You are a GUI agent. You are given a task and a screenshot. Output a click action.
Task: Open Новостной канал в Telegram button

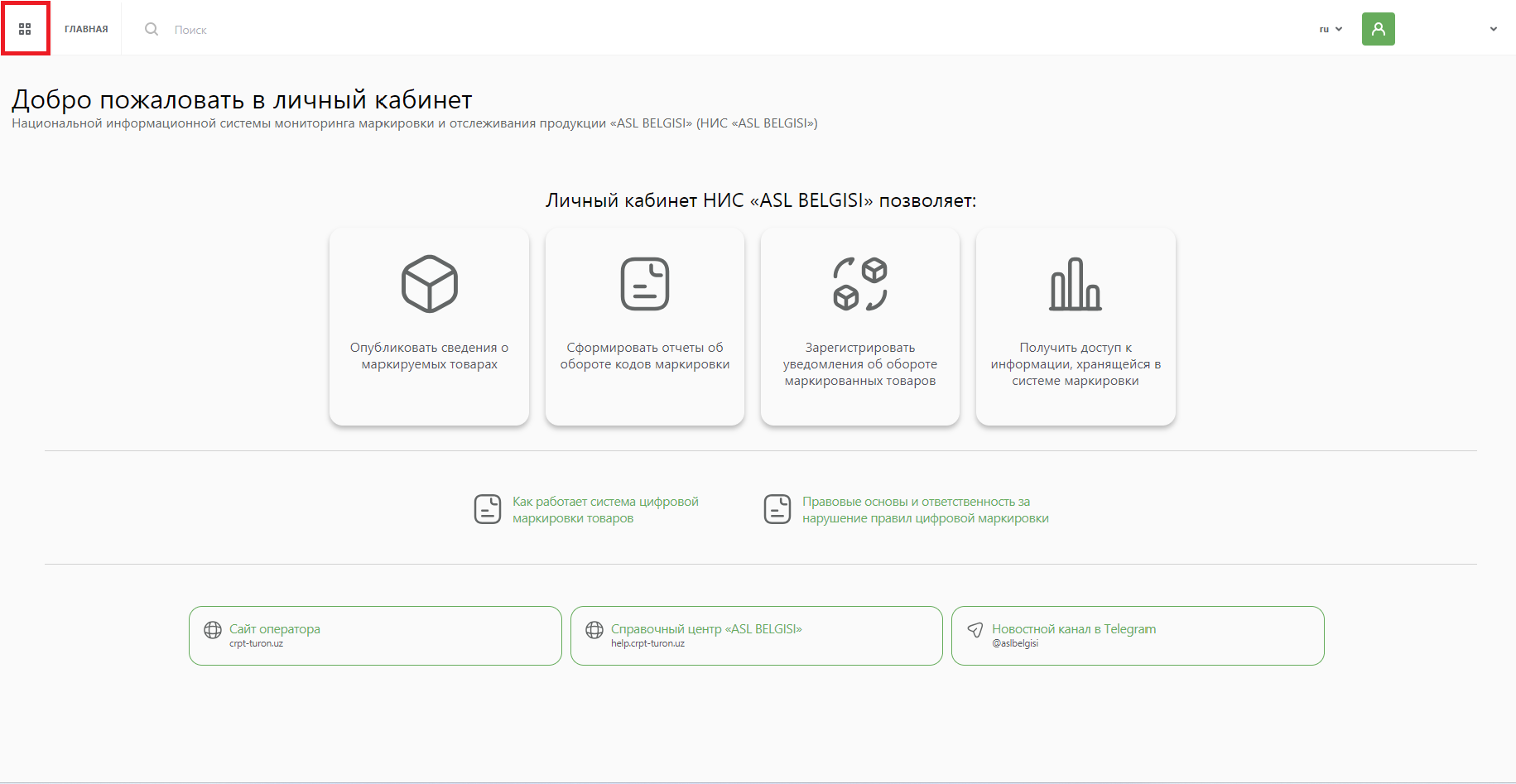point(1138,636)
